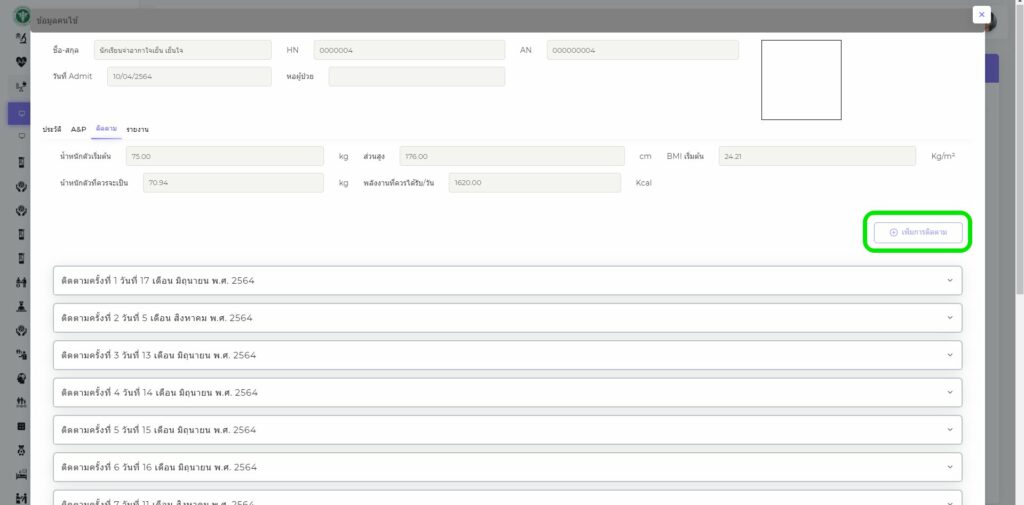
Task: Click the เพิ่มการติดตาม button
Action: pyautogui.click(x=918, y=232)
